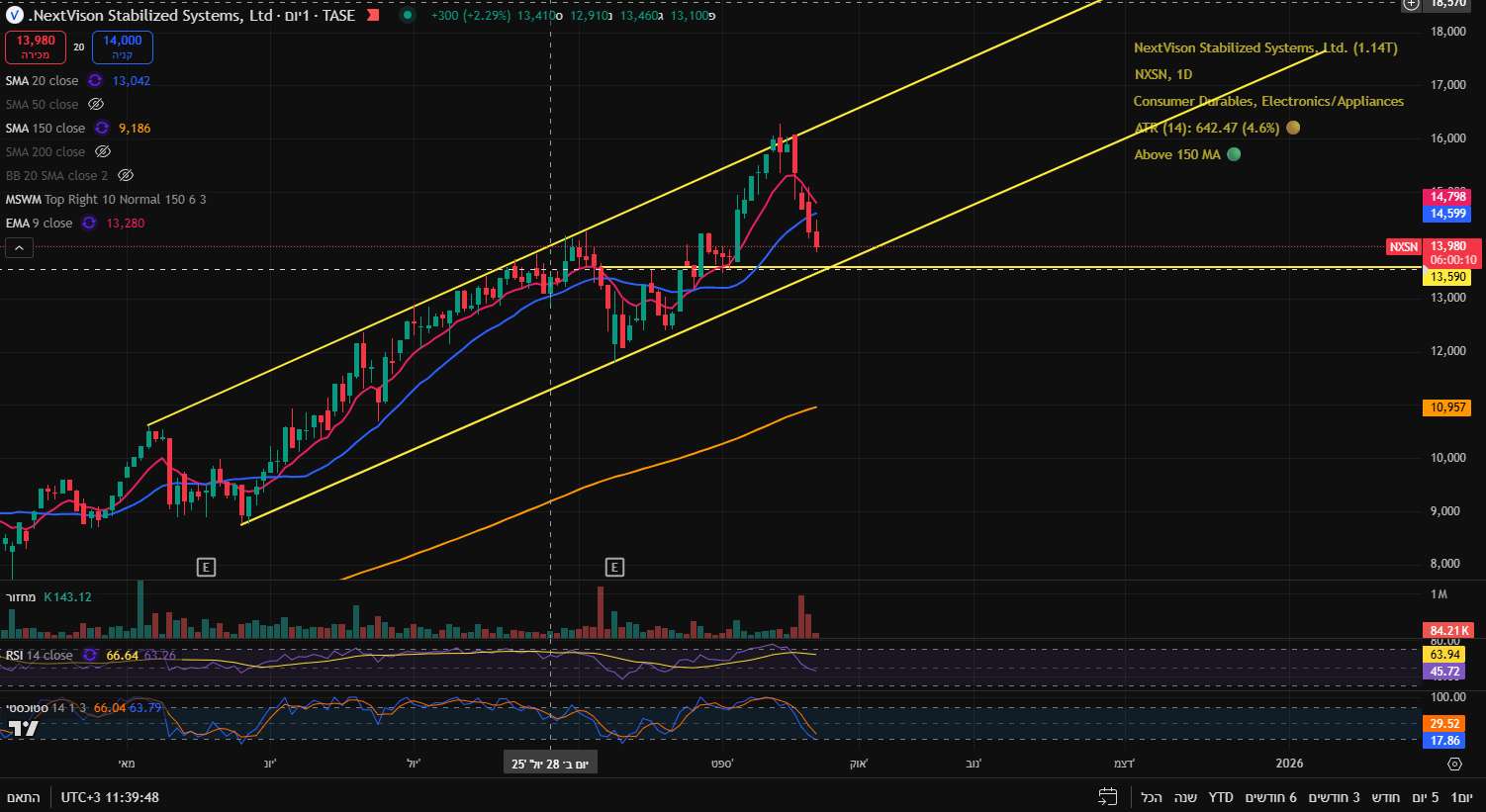
Task: Click the NextVision symbol logo icon
Action: pyautogui.click(x=14, y=15)
